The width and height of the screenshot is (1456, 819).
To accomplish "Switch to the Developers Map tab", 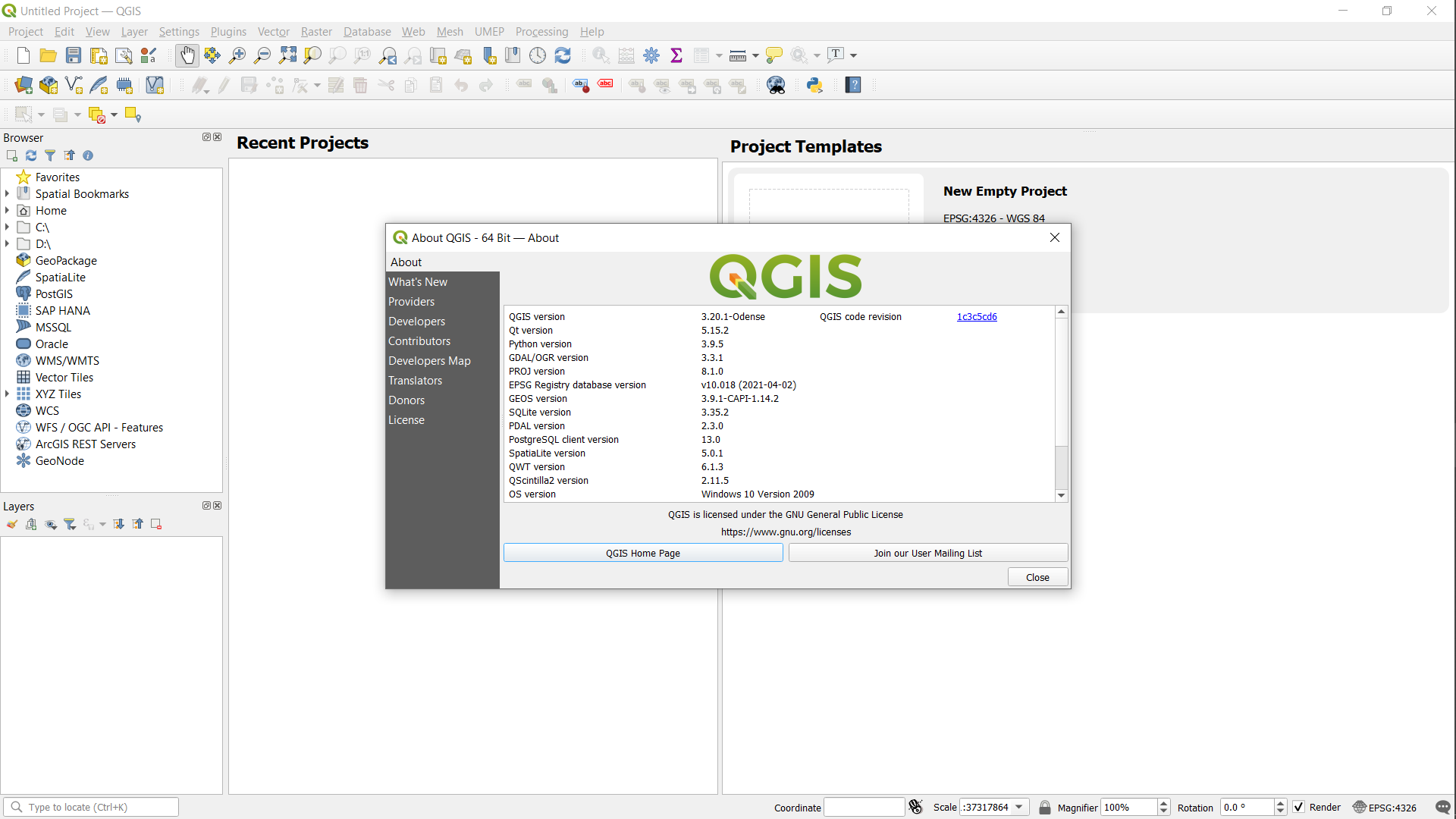I will 442,361.
